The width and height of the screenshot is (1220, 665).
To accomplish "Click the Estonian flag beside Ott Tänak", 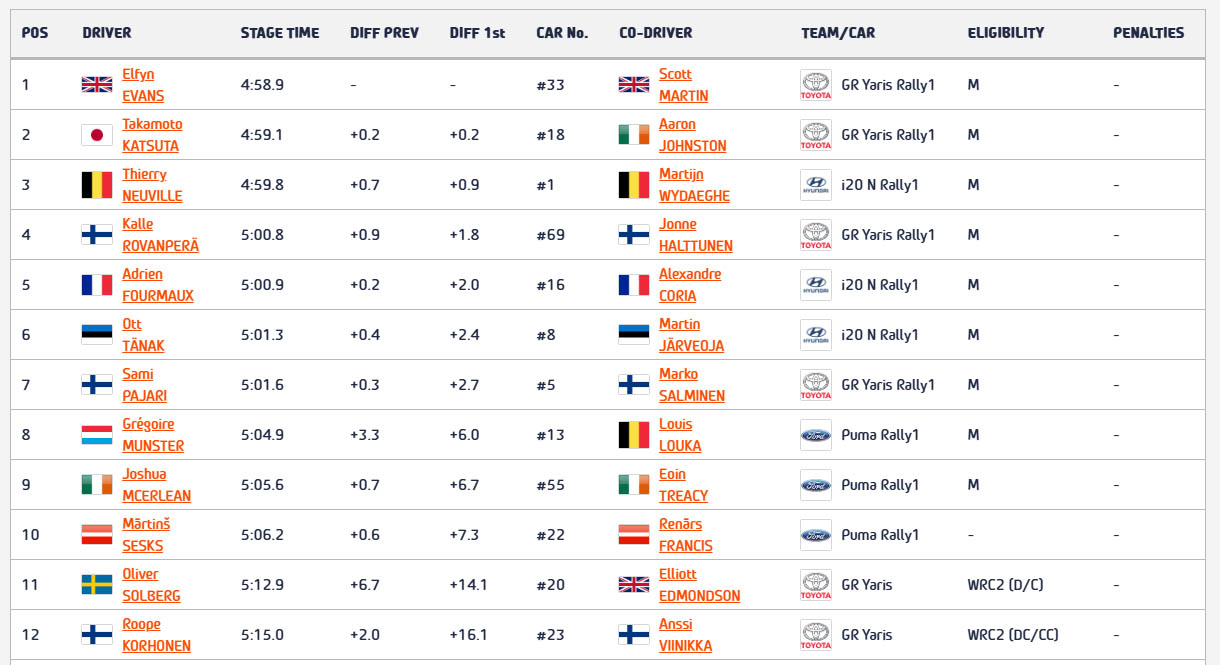I will pos(97,335).
